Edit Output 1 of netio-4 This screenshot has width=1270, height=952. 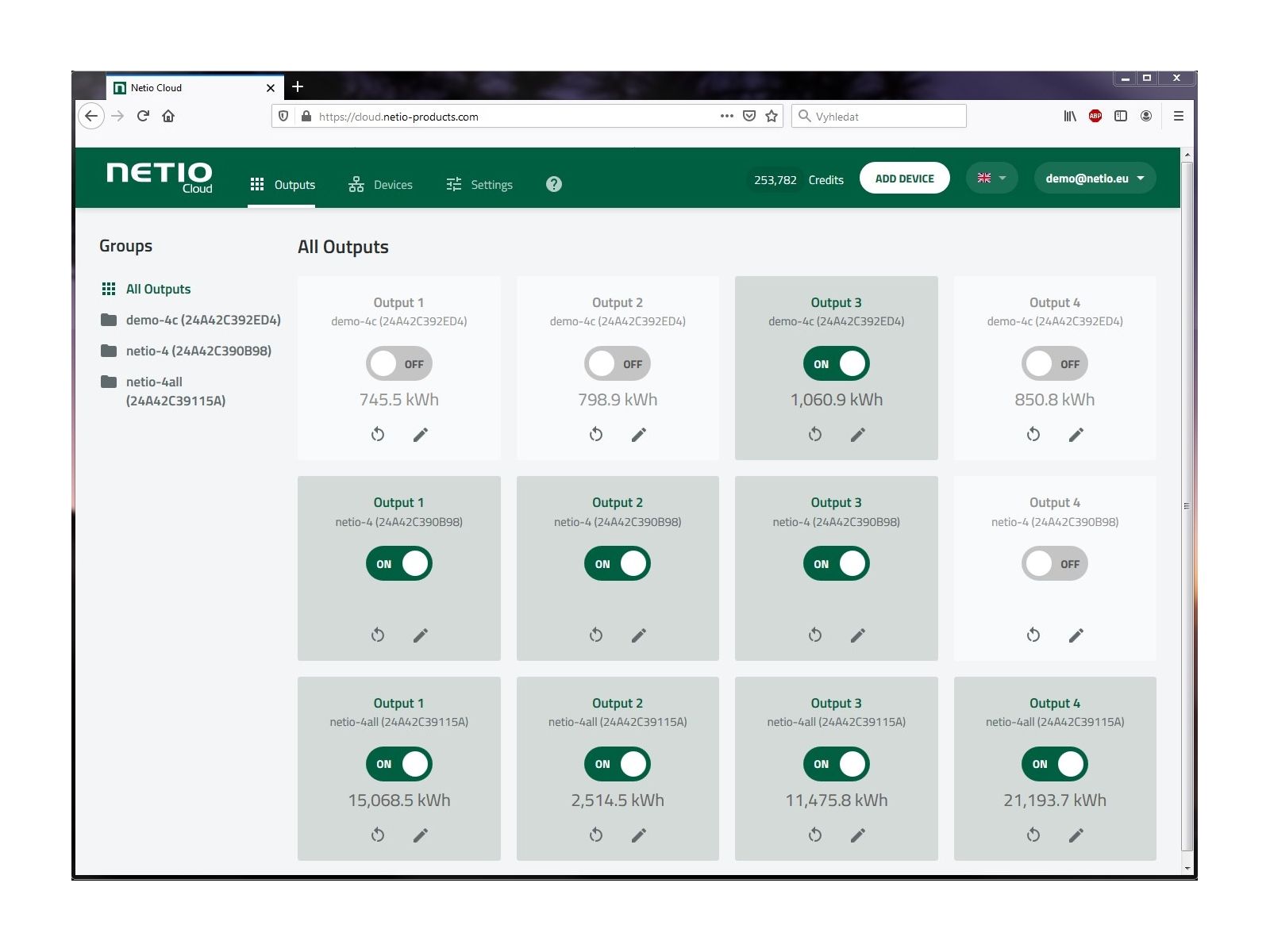(x=421, y=635)
